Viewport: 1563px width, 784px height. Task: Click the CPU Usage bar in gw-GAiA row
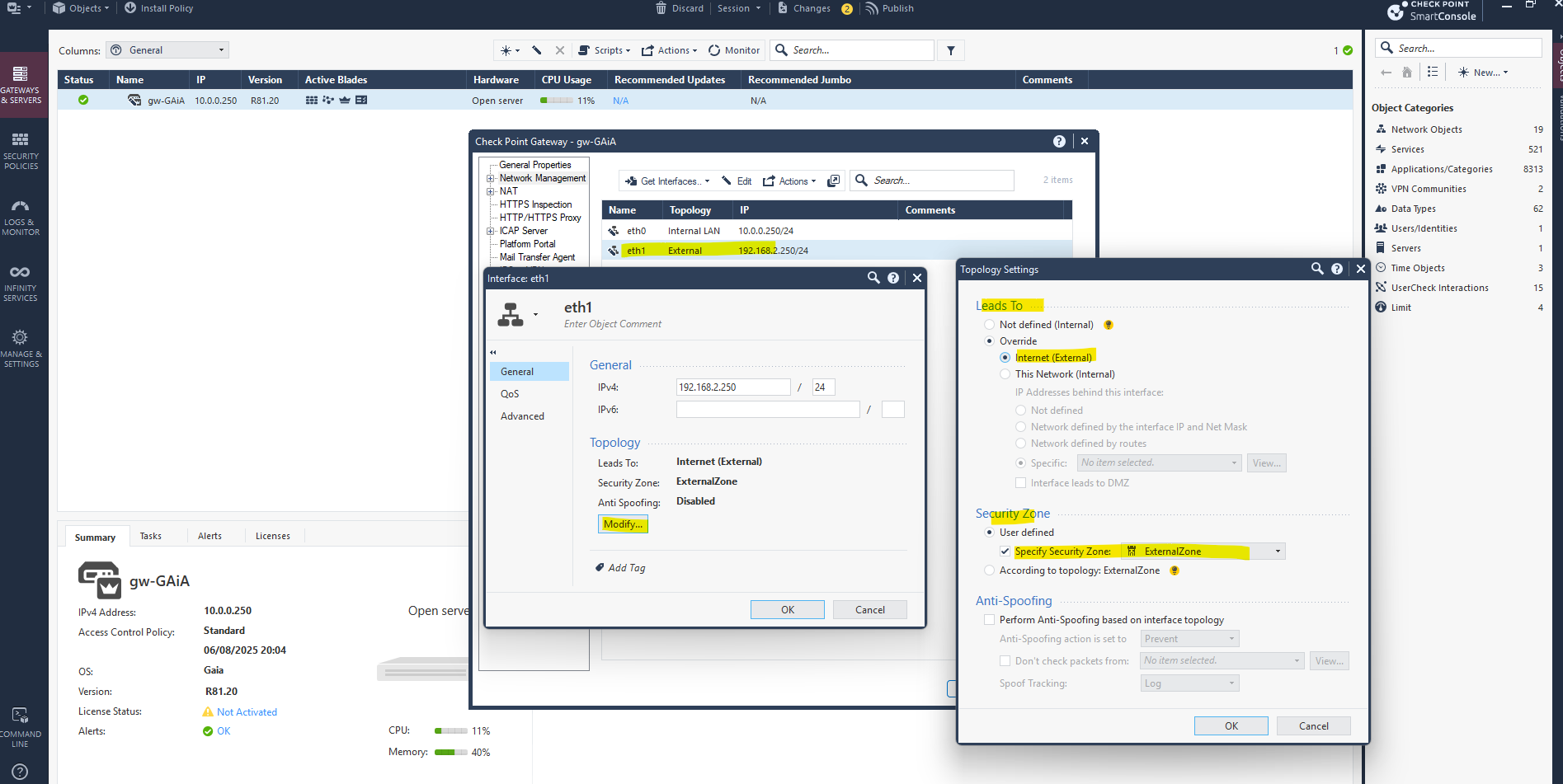[557, 101]
